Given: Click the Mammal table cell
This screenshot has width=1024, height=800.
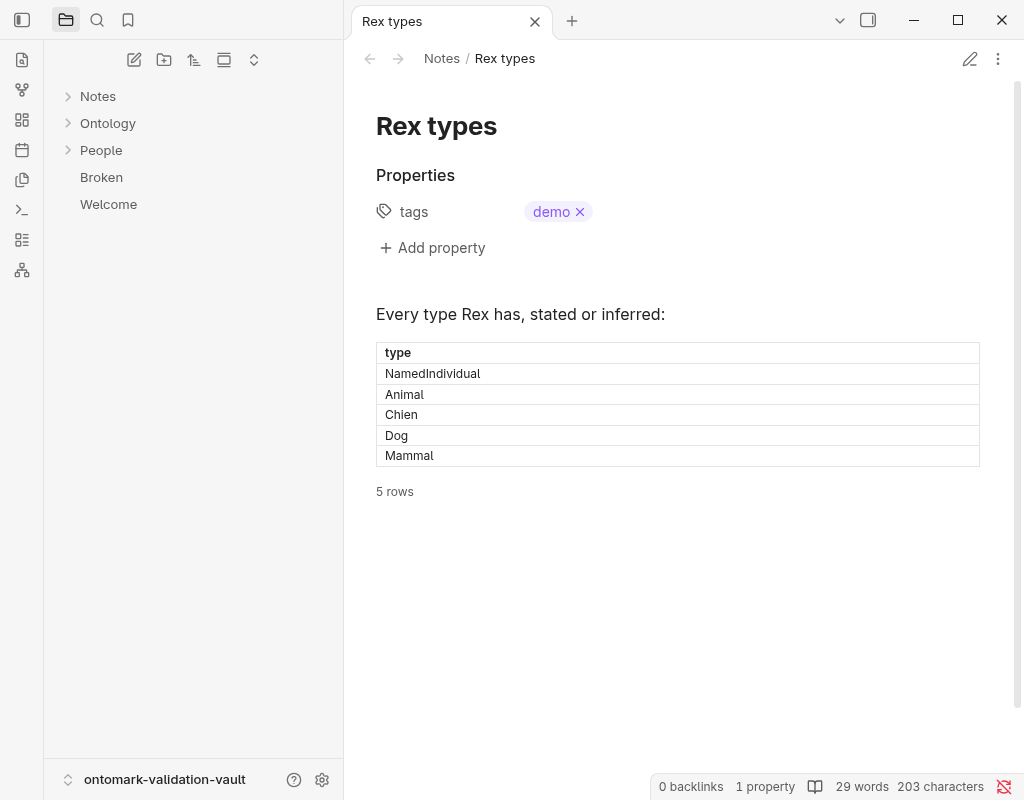Looking at the screenshot, I should point(678,456).
